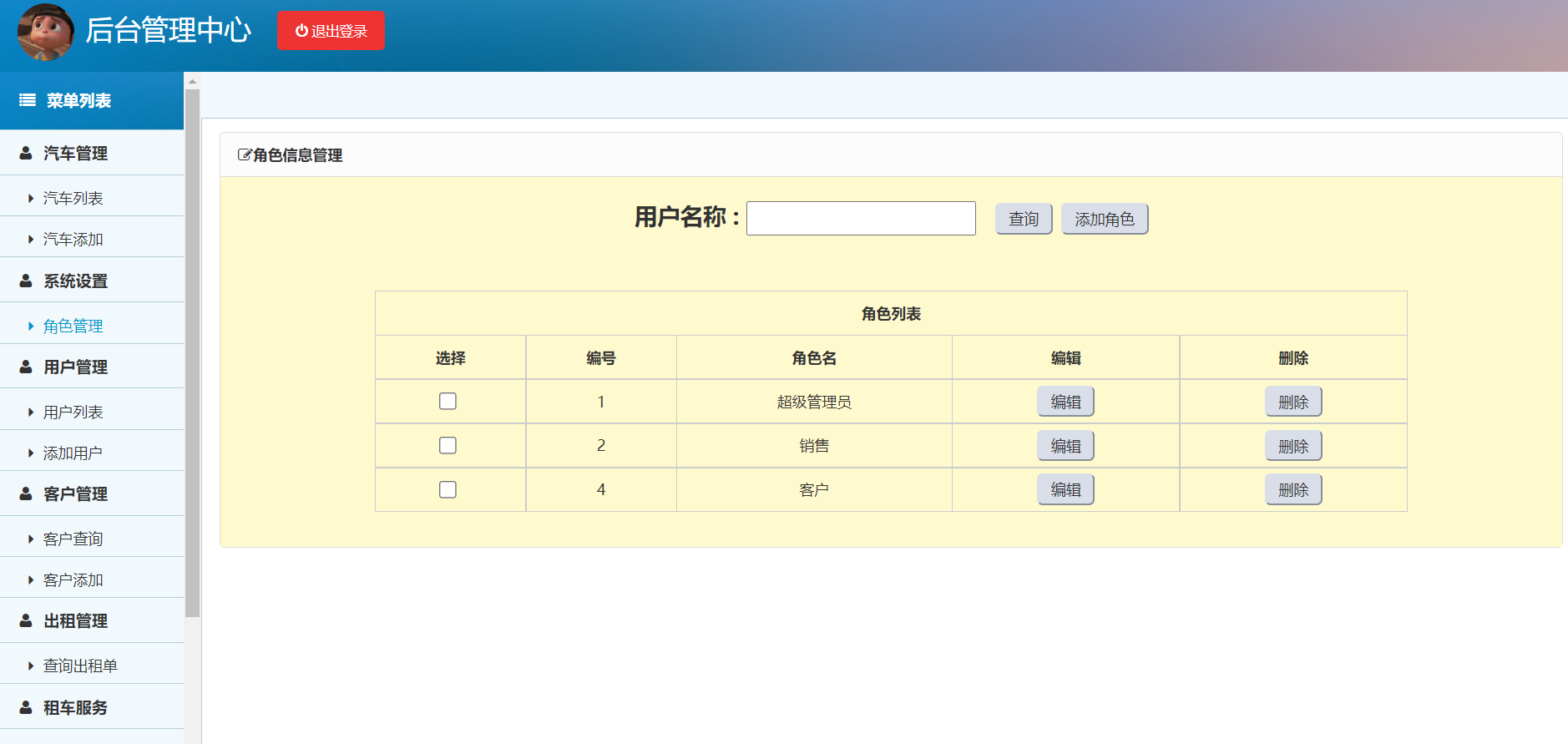Delete the 超级管理员 role
The image size is (1568, 744).
tap(1293, 402)
